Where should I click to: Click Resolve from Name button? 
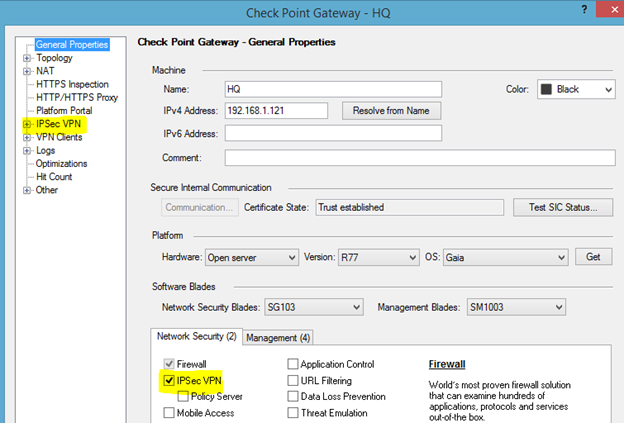[391, 111]
